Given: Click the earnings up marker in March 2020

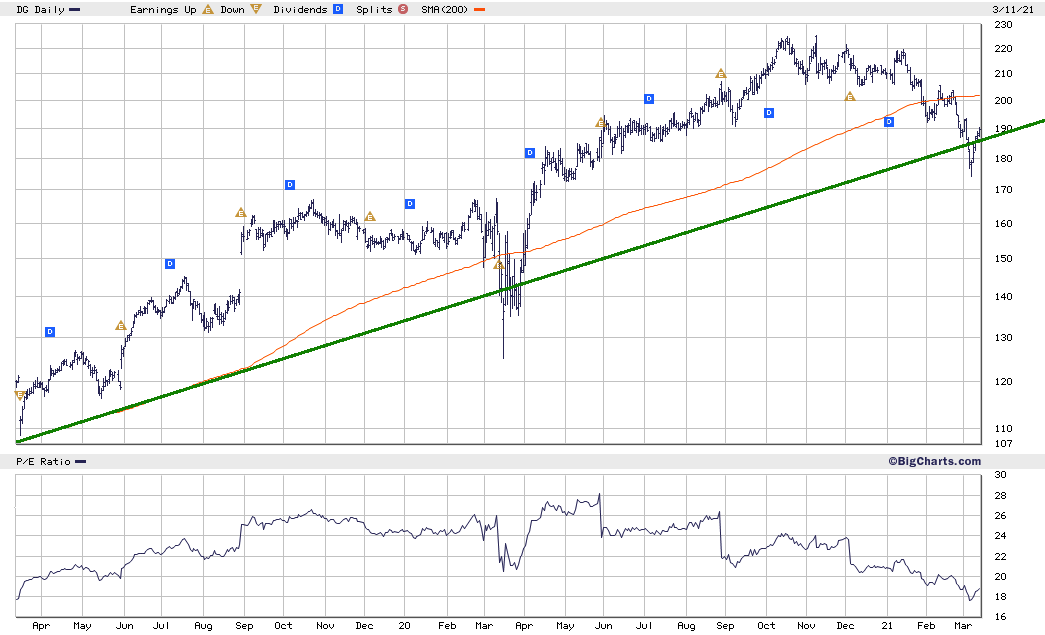Looking at the screenshot, I should 499,265.
